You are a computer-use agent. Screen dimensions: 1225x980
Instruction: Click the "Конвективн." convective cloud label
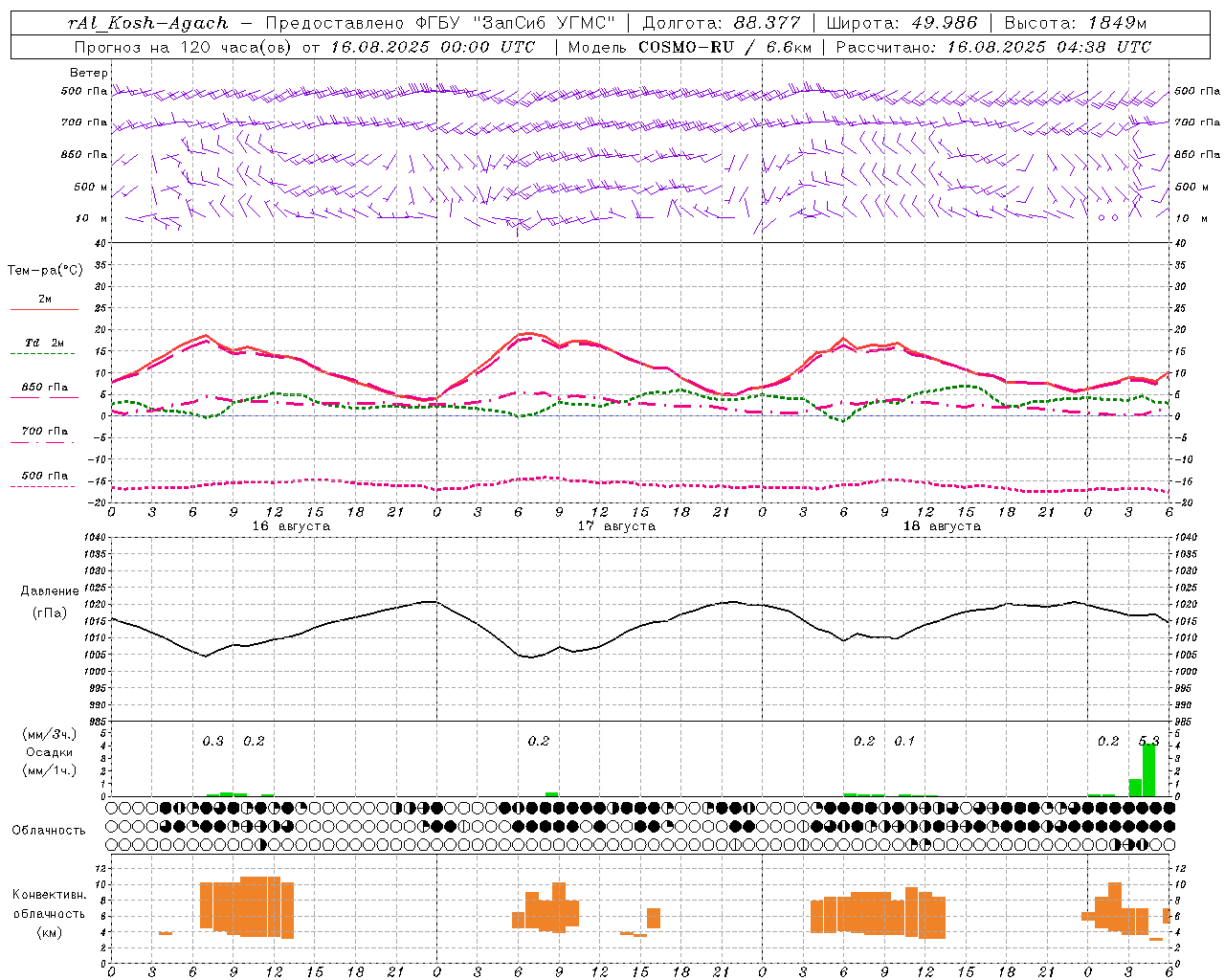(x=50, y=895)
